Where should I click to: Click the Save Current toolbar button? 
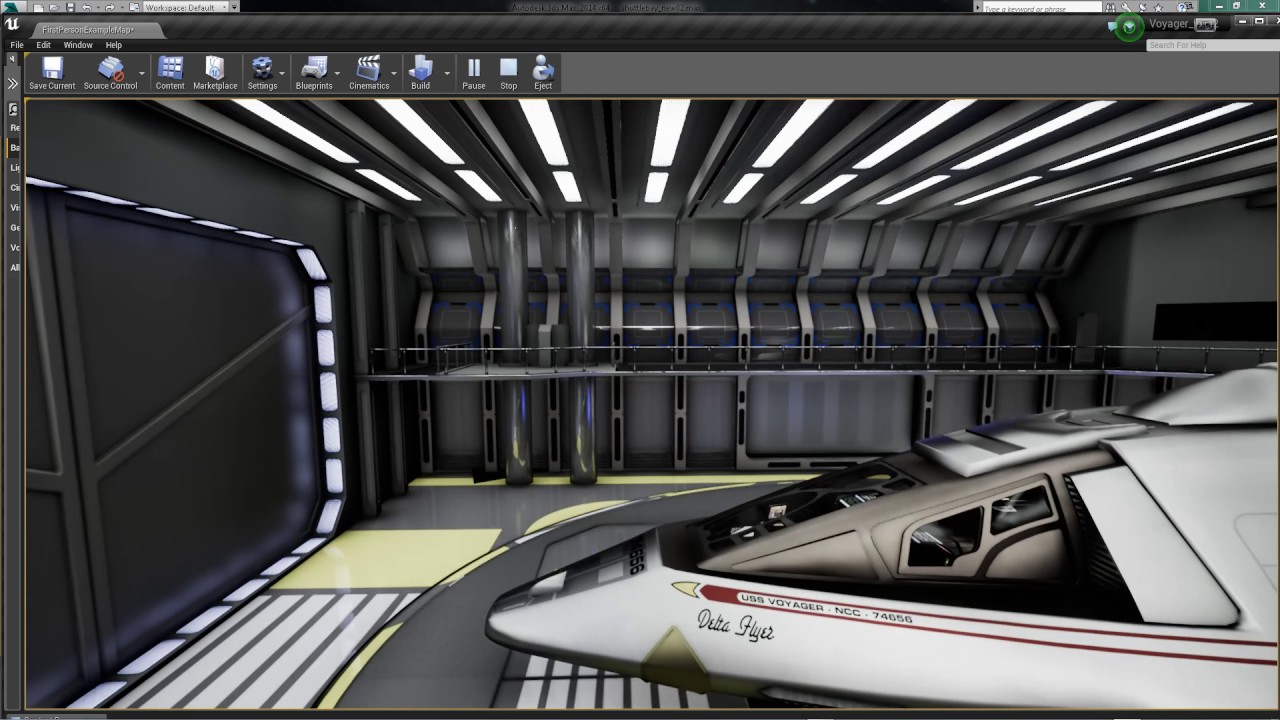pyautogui.click(x=52, y=73)
